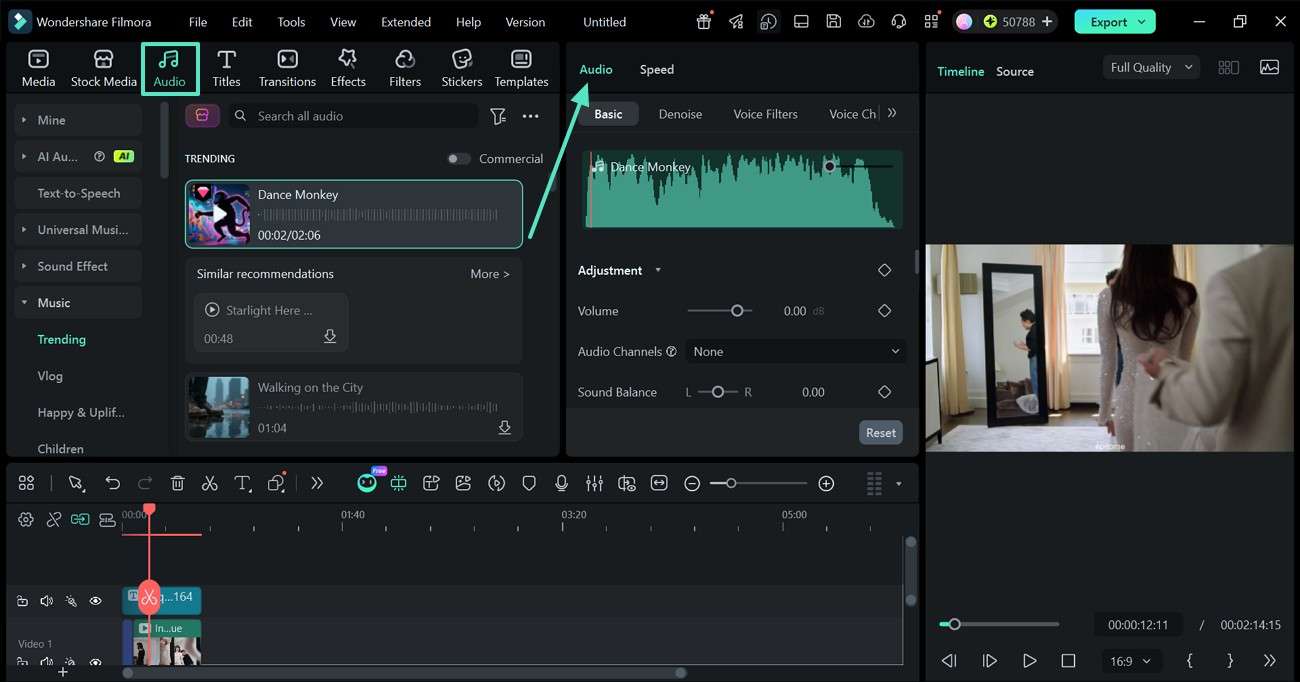
Task: Select the Dance Monkey thumbnail
Action: tap(219, 214)
